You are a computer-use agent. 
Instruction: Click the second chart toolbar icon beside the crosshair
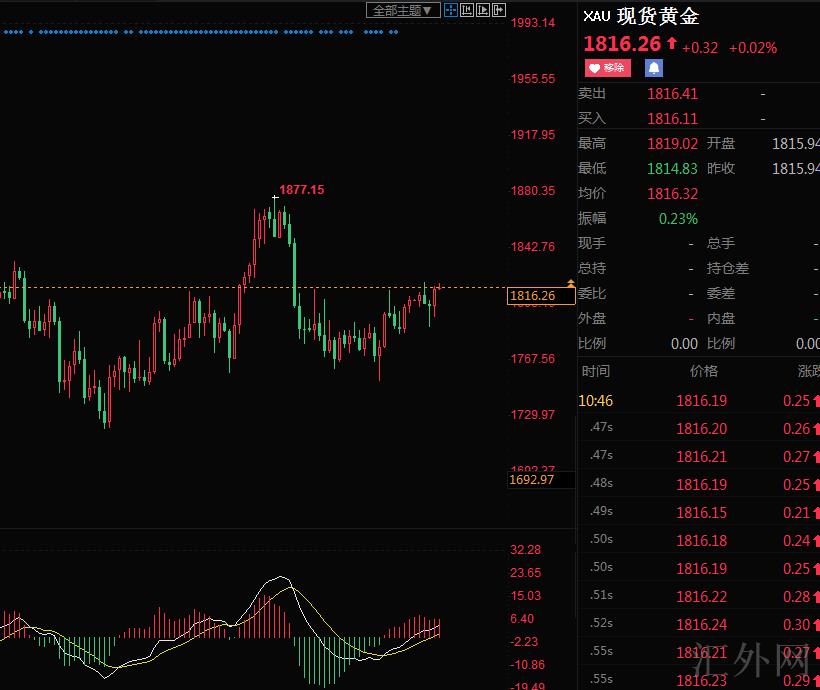pos(467,10)
